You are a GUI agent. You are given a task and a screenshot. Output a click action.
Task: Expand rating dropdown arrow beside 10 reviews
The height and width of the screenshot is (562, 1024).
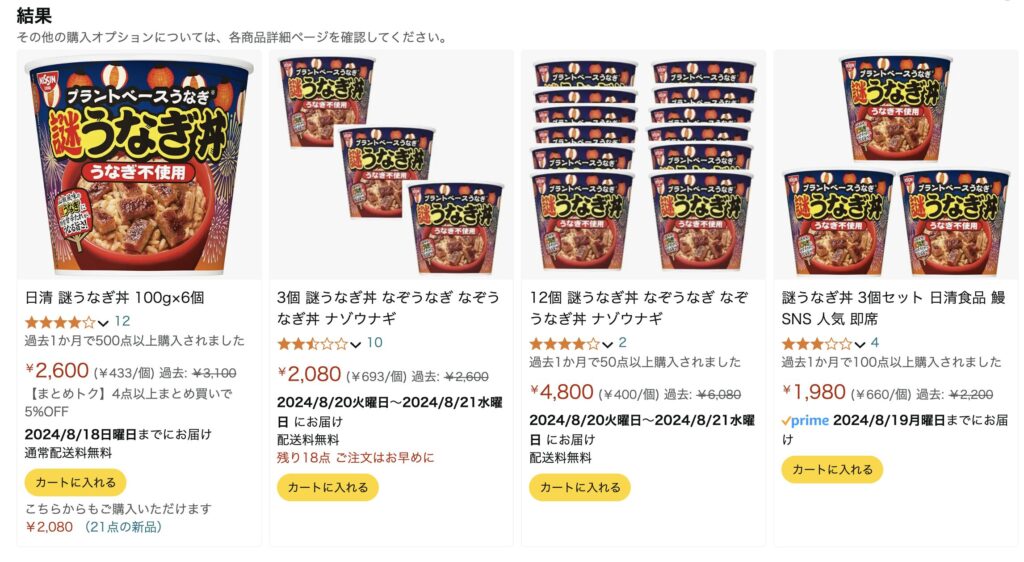(x=355, y=344)
